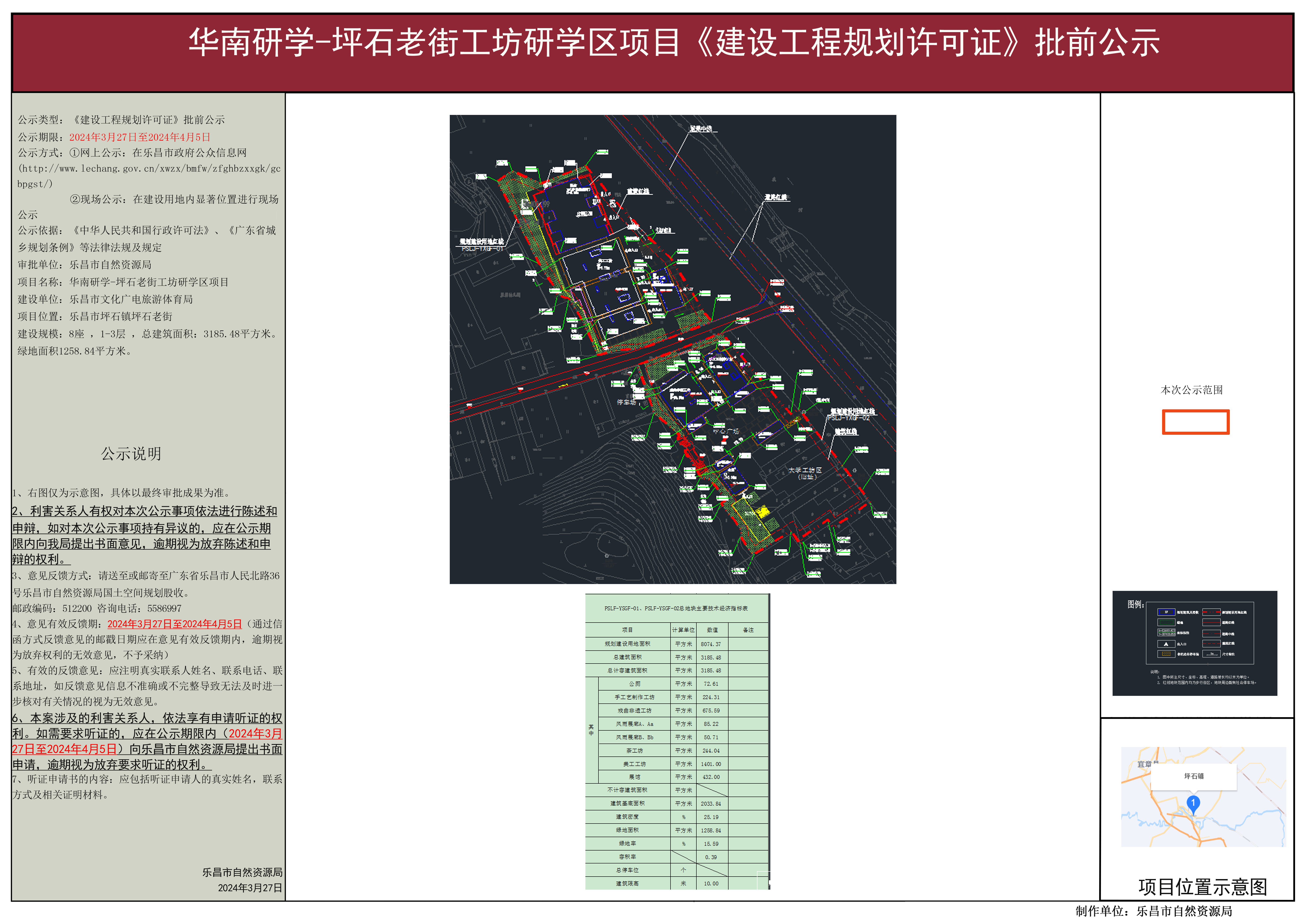The width and height of the screenshot is (1306, 924).
Task: Click underlined item 2 利害关系人 paragraph
Action: pyautogui.click(x=145, y=535)
